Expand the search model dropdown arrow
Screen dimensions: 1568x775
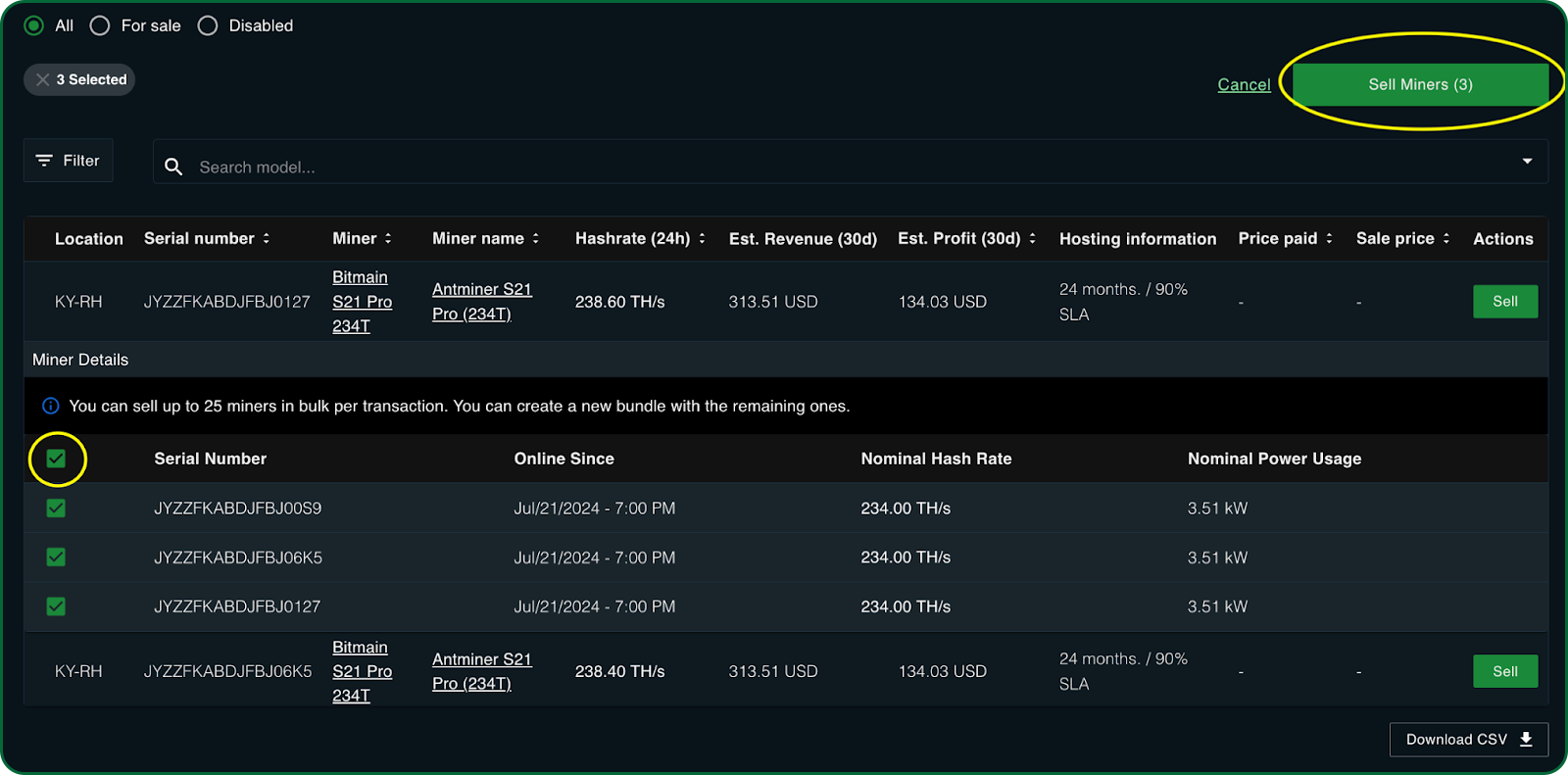click(x=1527, y=161)
